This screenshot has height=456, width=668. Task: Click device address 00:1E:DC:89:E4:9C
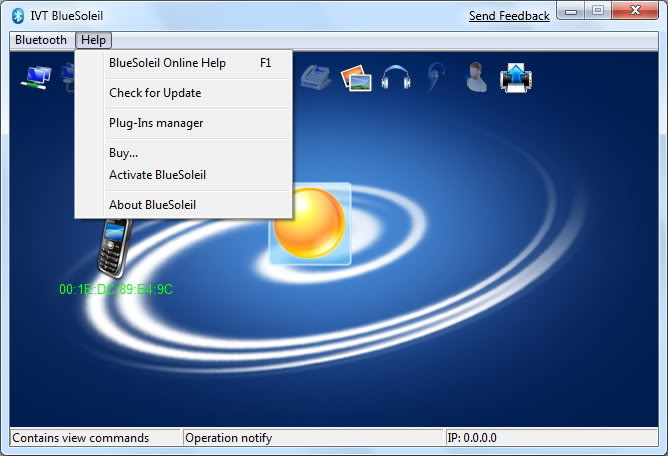(115, 289)
